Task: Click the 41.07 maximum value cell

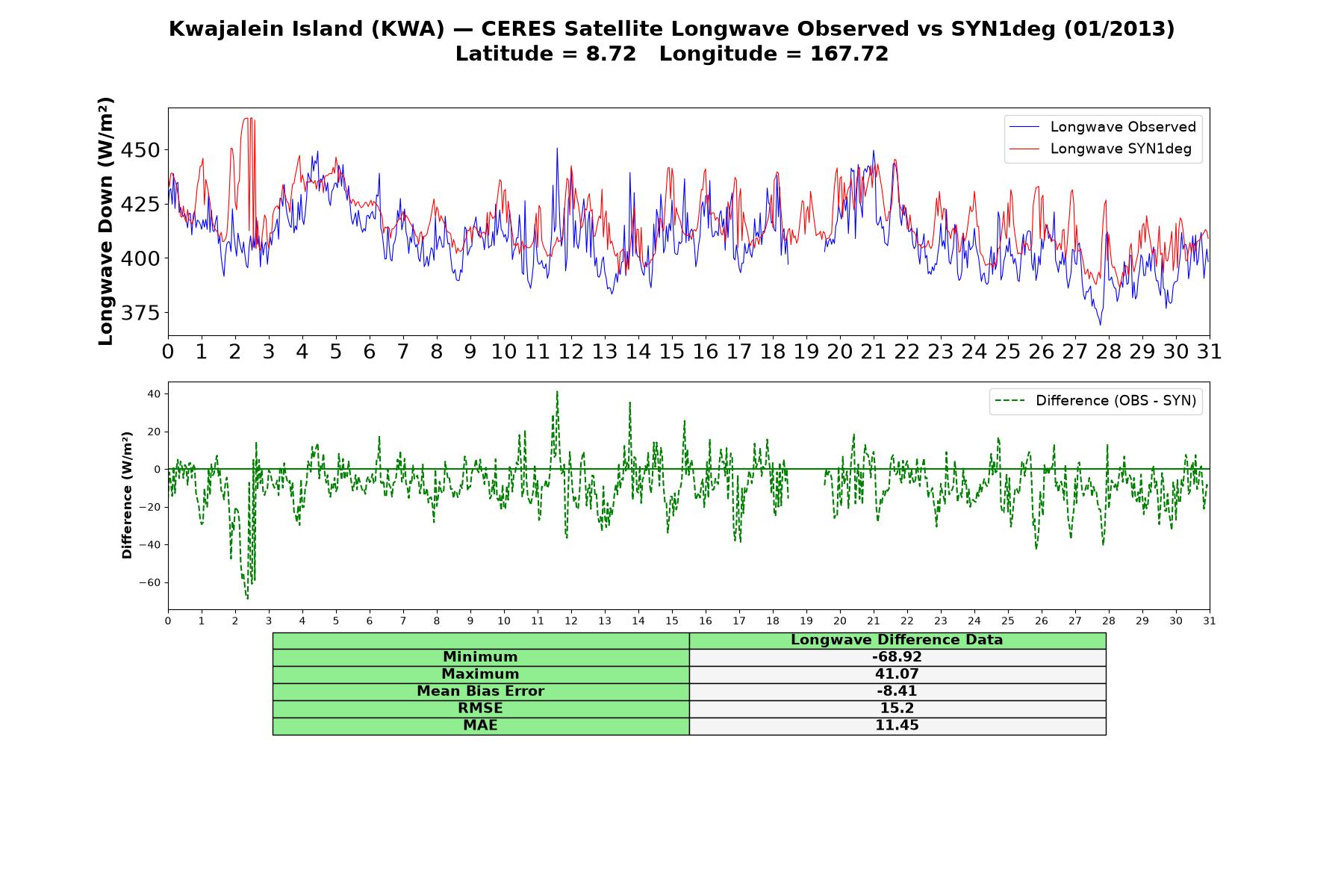Action: [x=897, y=674]
